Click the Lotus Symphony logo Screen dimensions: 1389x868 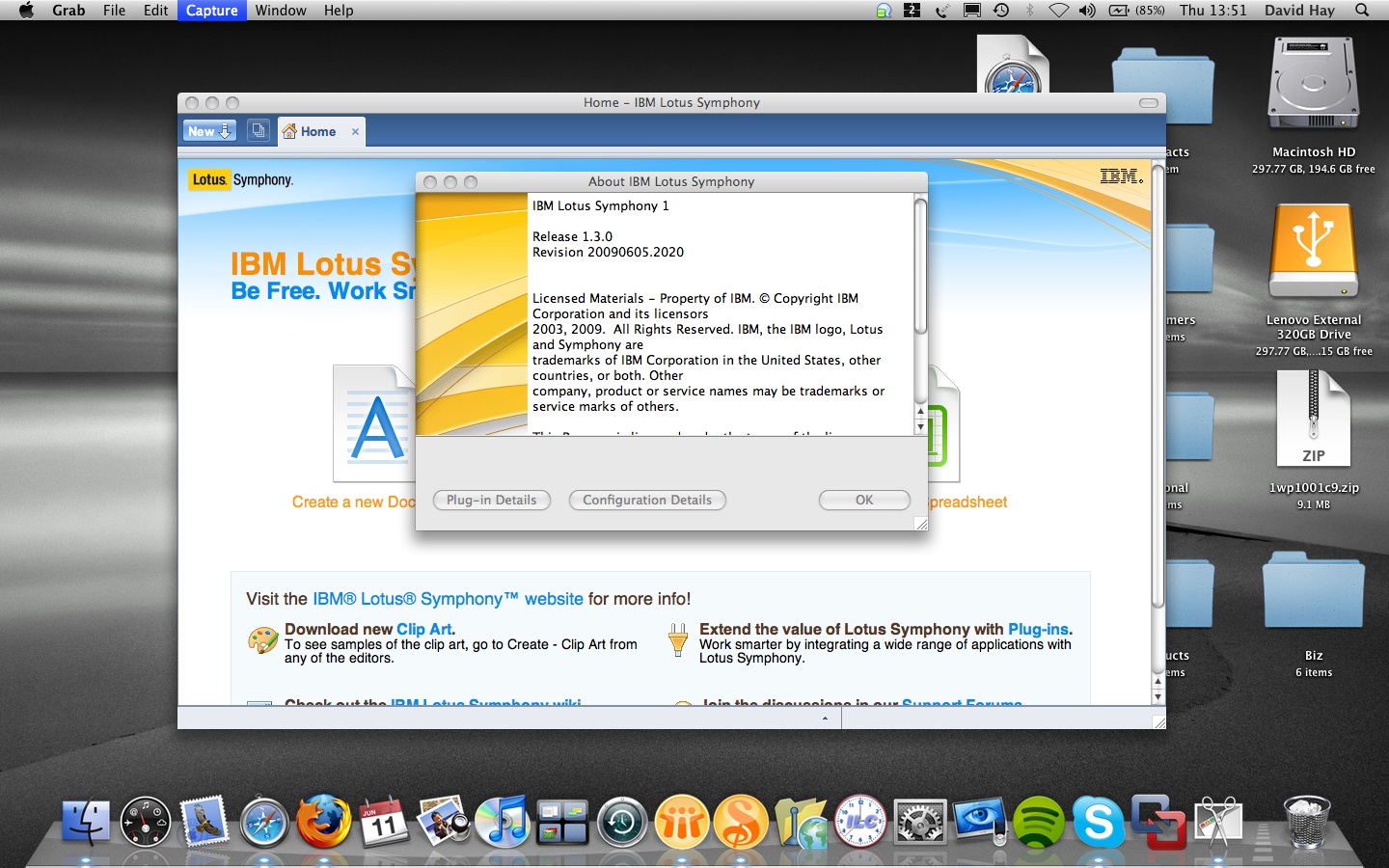pyautogui.click(x=241, y=179)
